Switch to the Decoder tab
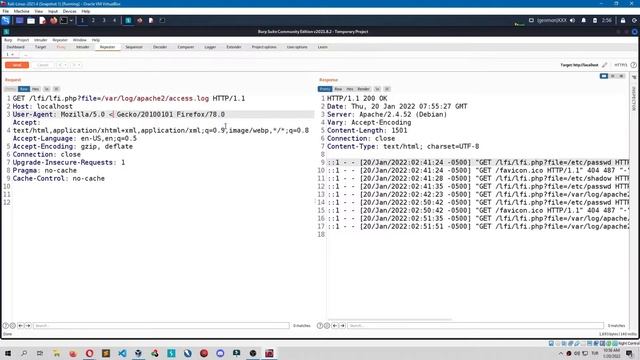The image size is (640, 360). pyautogui.click(x=160, y=47)
